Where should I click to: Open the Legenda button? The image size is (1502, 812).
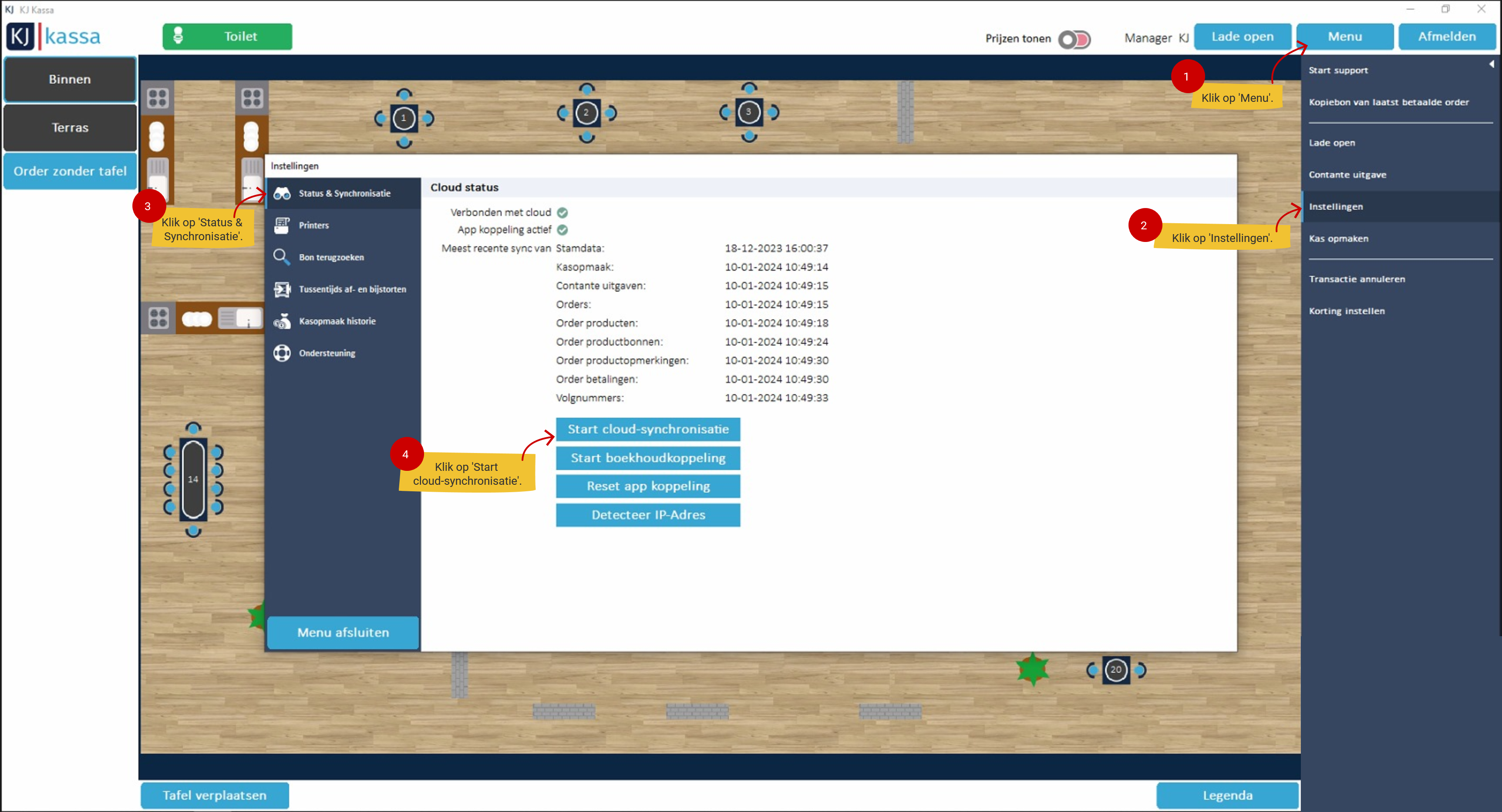pos(1227,795)
